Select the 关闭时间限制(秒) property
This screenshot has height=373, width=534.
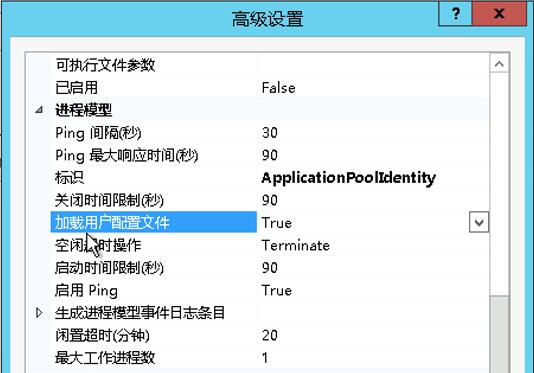tap(109, 200)
